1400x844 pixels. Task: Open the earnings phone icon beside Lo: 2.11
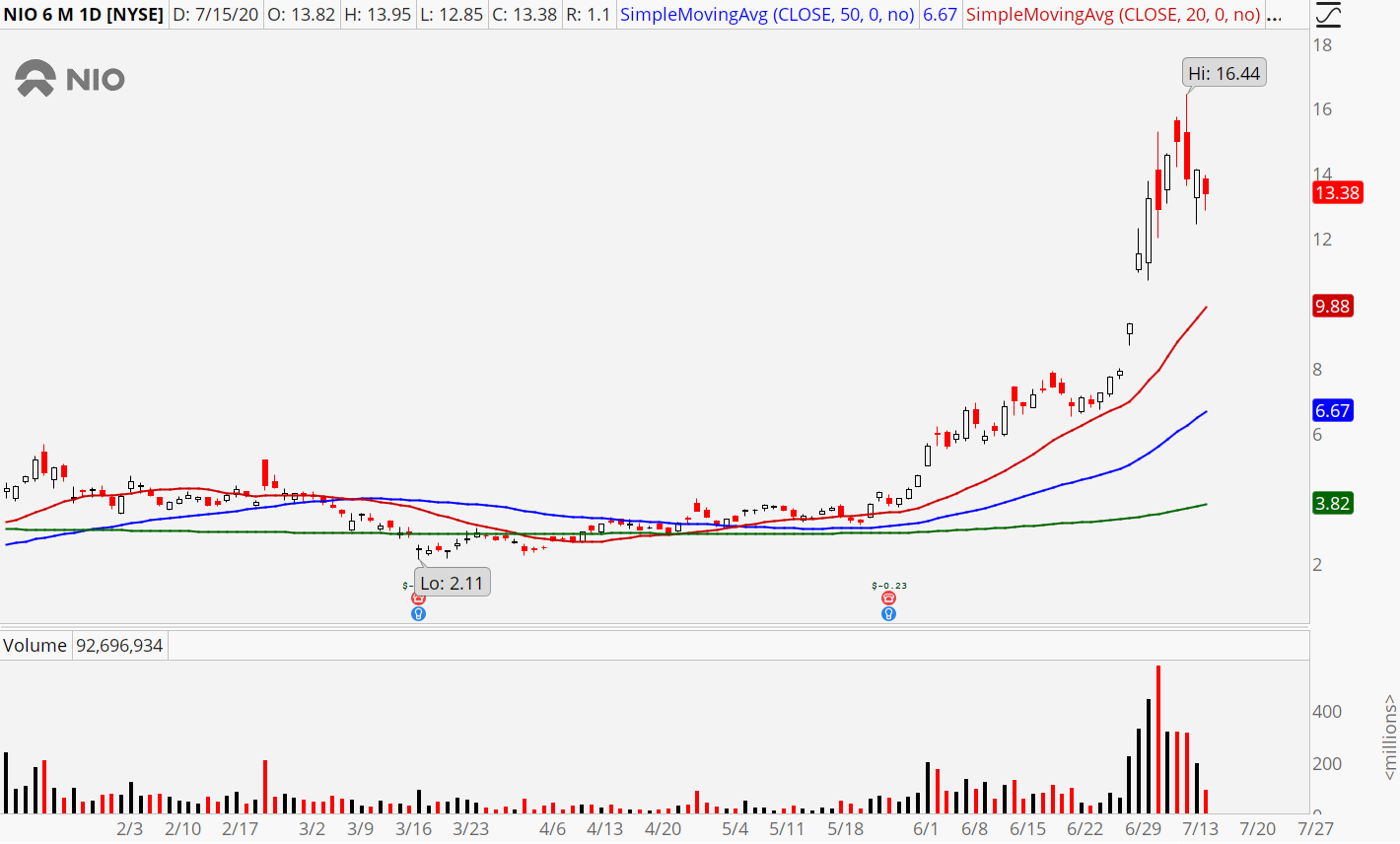418,598
